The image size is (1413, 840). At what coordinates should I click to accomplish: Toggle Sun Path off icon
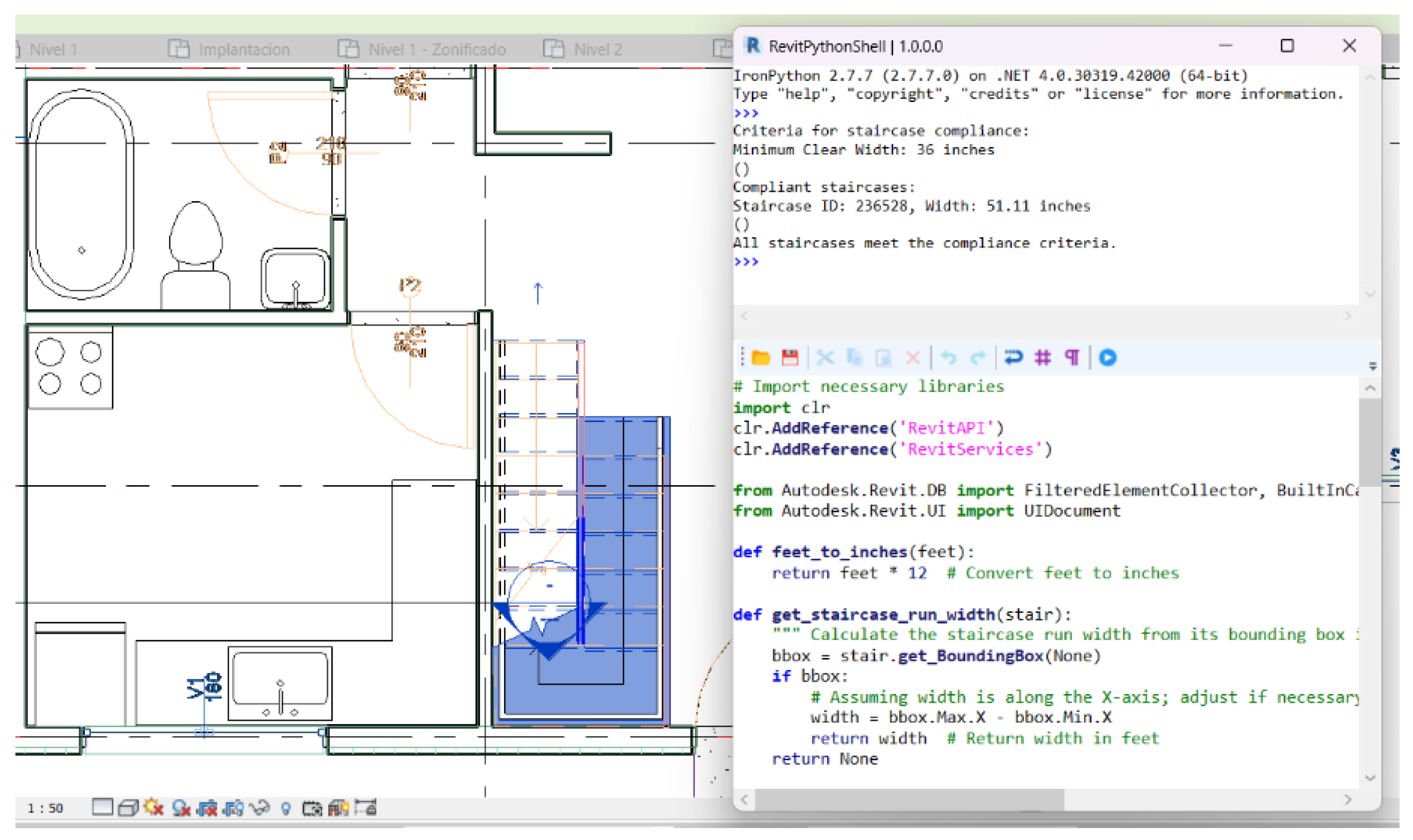[154, 808]
